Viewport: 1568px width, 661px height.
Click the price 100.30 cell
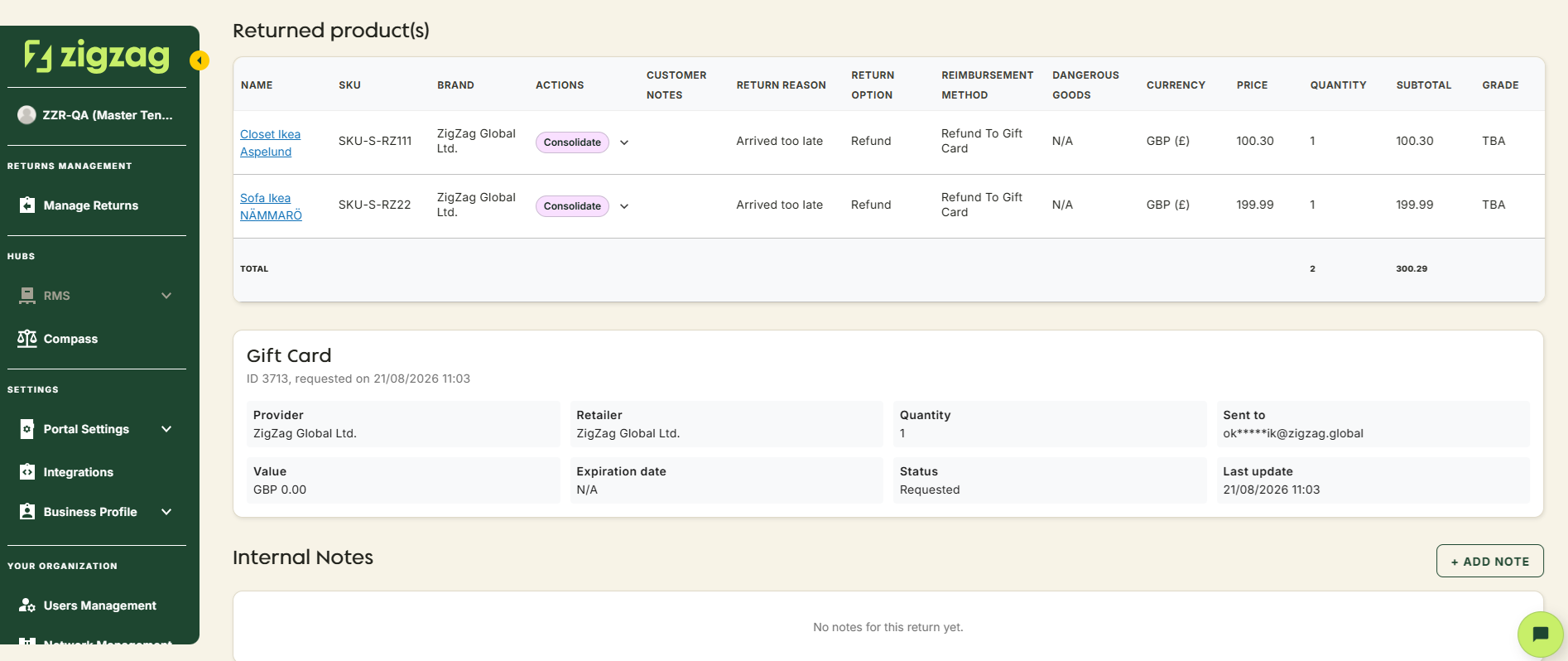[1255, 141]
